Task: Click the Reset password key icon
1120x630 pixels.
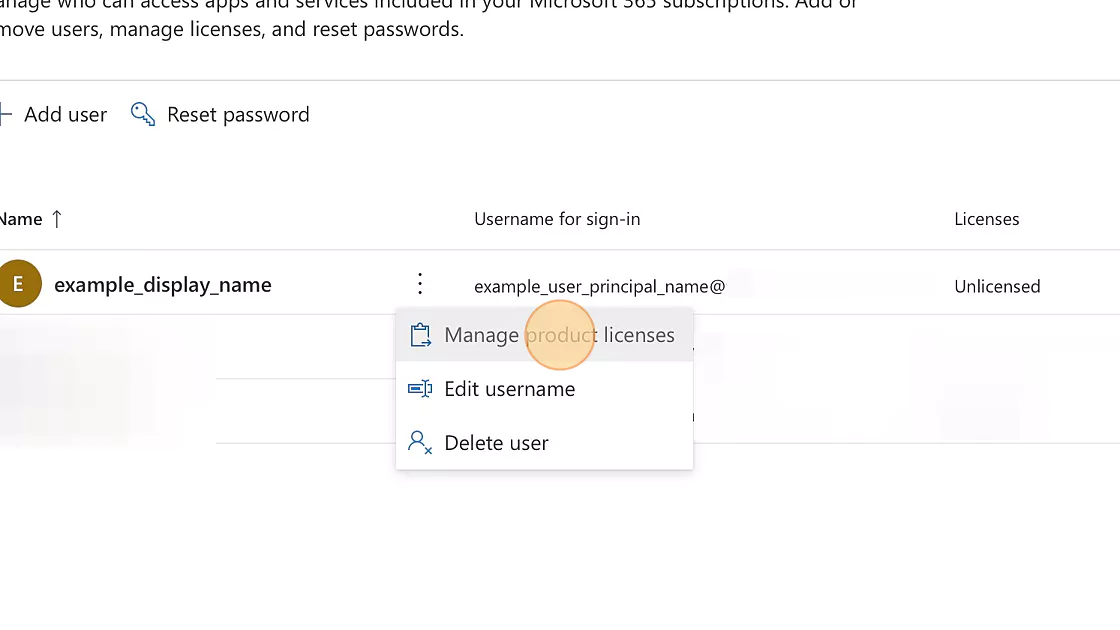Action: (x=142, y=114)
